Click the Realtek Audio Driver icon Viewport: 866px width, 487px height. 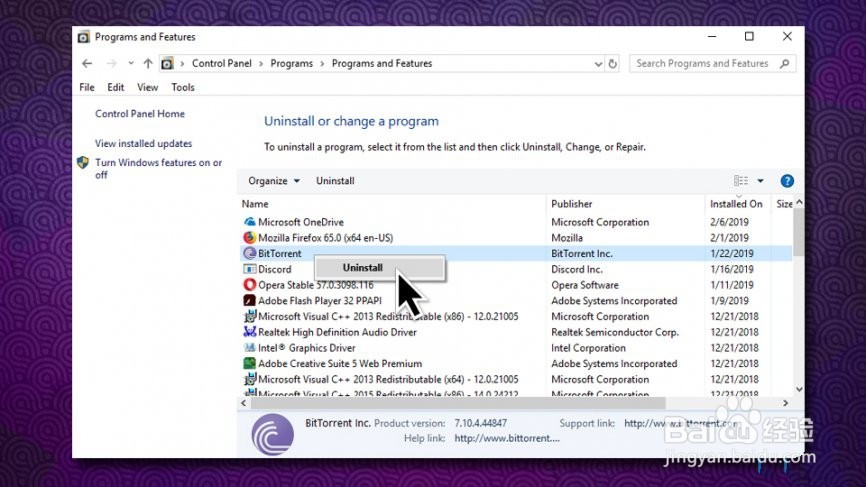(x=250, y=332)
